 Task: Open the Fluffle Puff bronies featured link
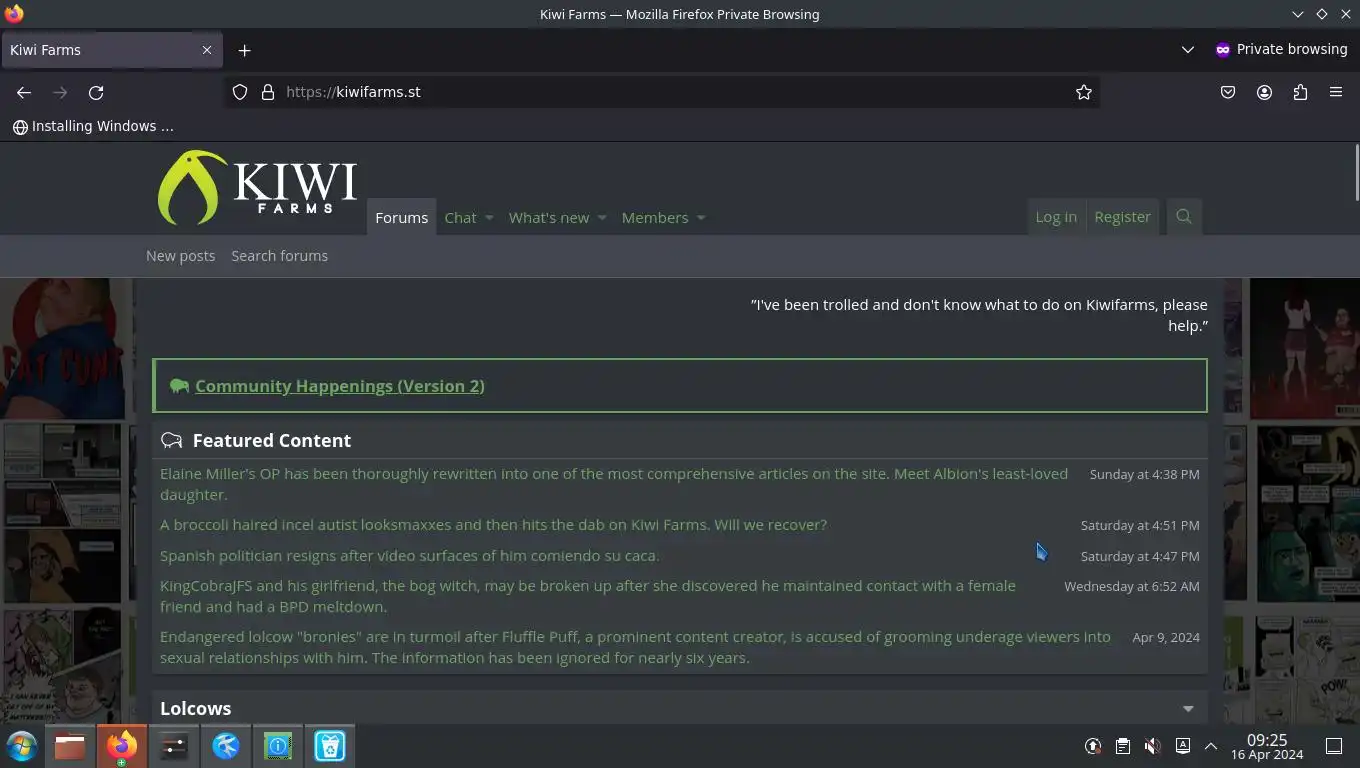tap(635, 647)
